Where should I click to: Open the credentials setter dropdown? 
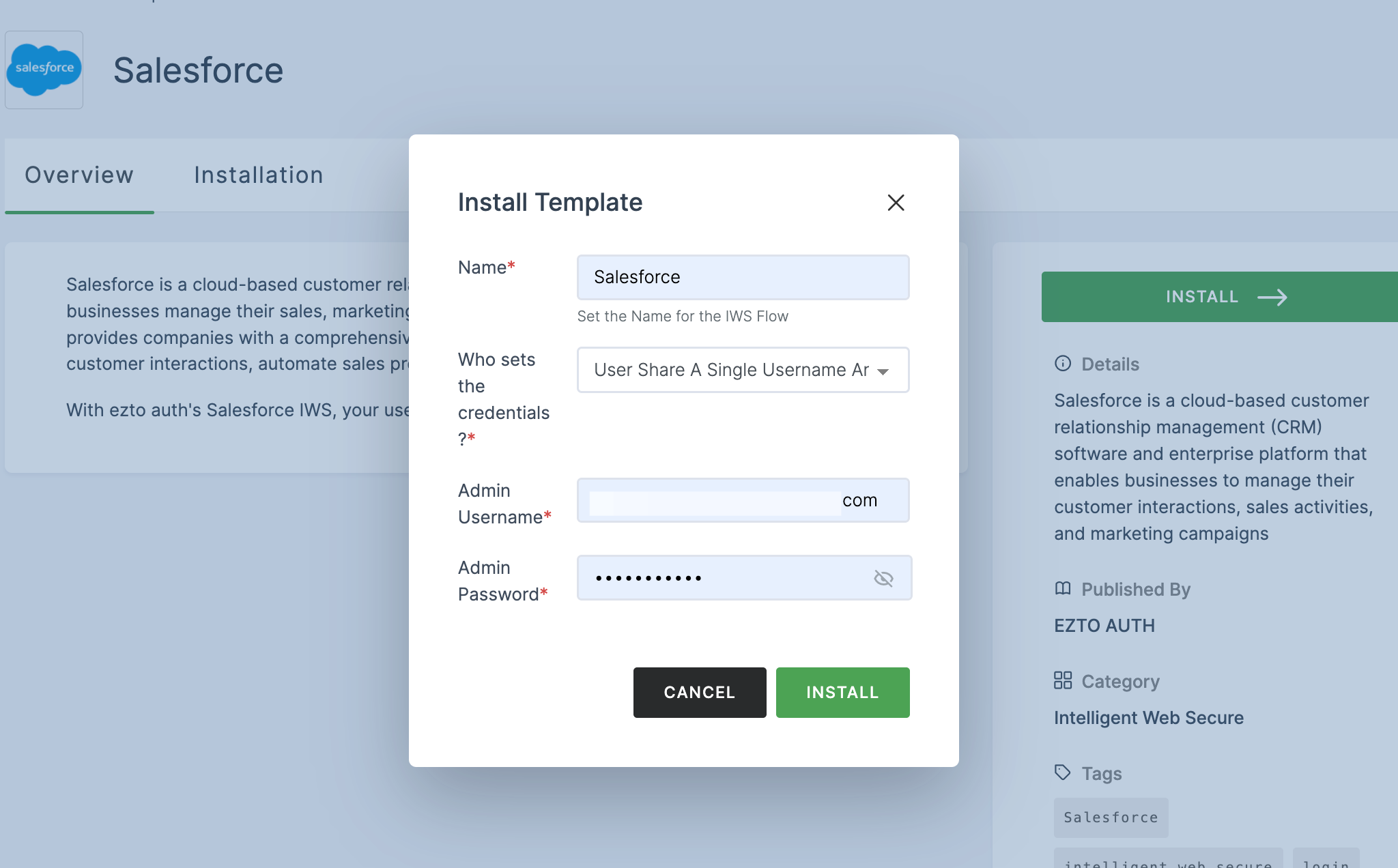click(743, 370)
